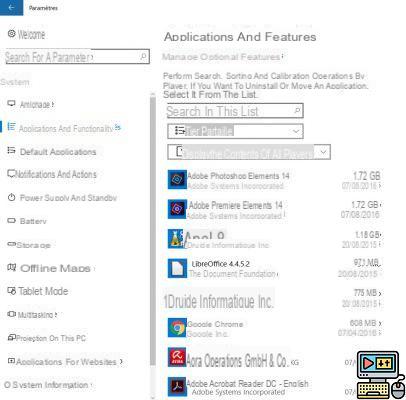Click the Adobe Premiere Elements 14 icon

pos(177,209)
